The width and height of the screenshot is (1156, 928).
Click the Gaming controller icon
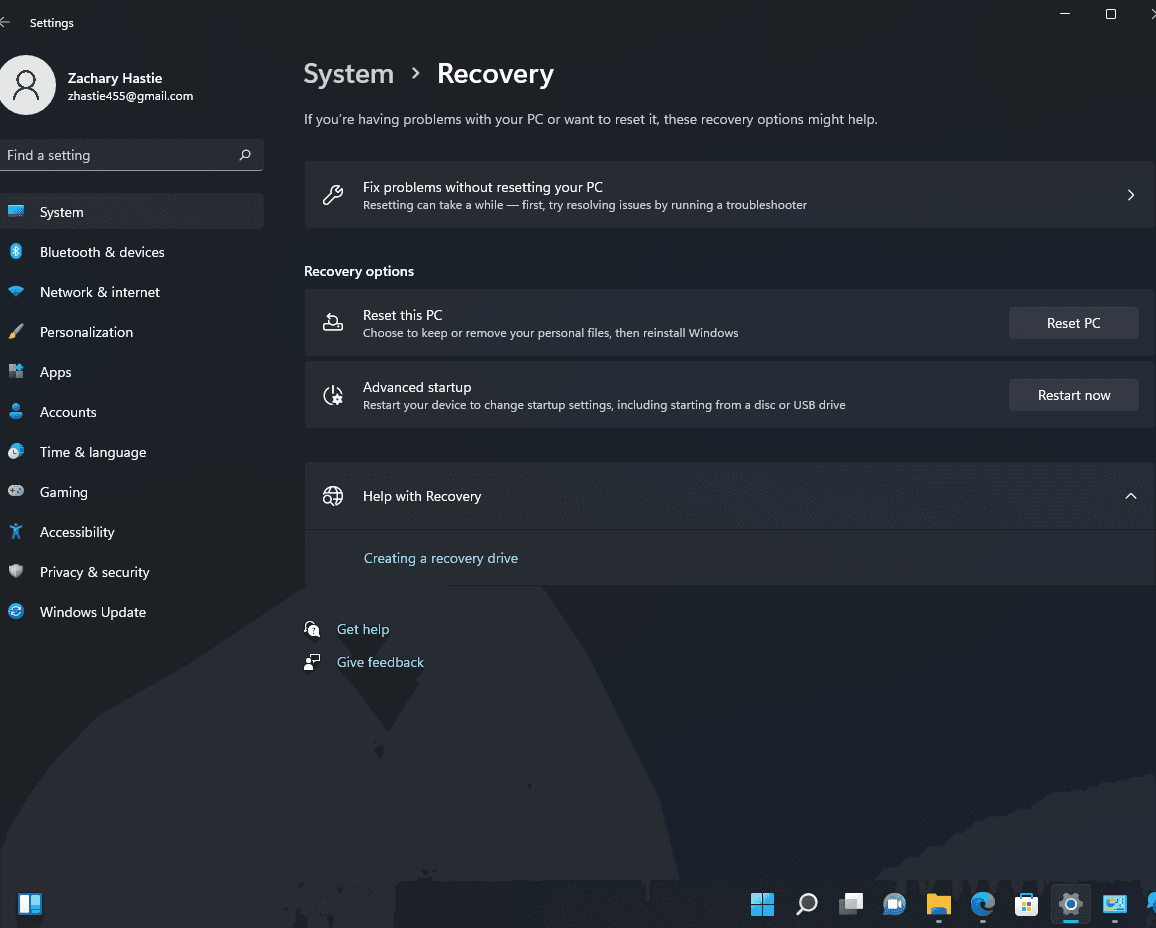15,491
